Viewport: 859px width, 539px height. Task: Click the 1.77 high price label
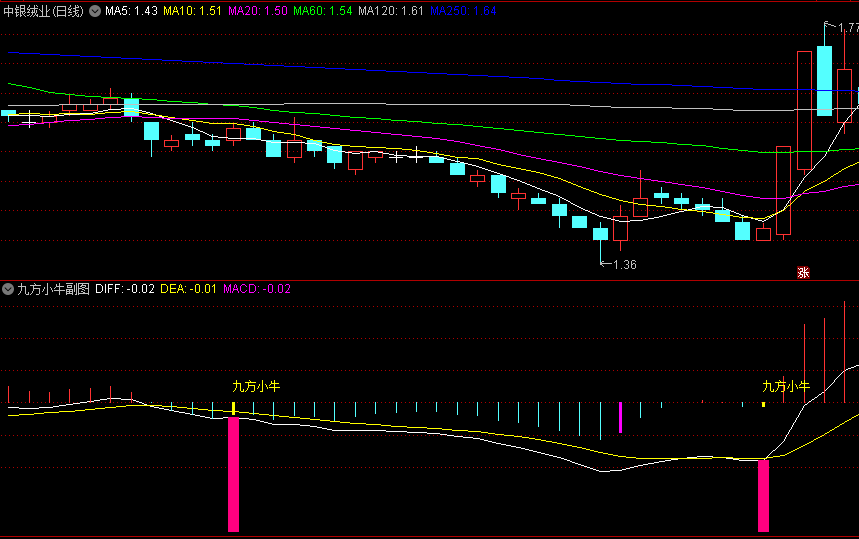tap(848, 27)
